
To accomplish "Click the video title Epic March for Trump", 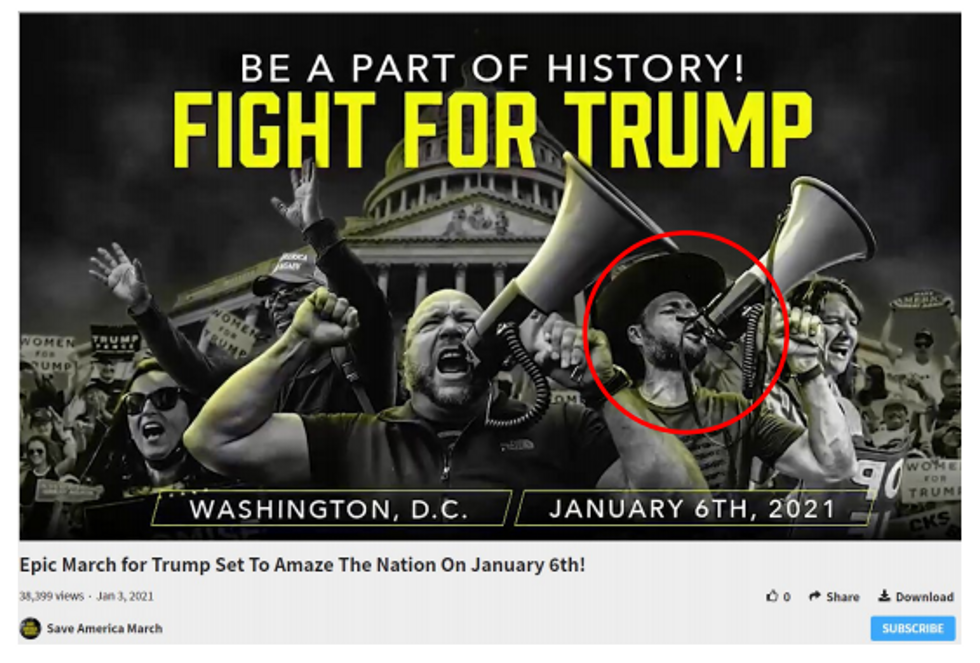I will click(302, 565).
